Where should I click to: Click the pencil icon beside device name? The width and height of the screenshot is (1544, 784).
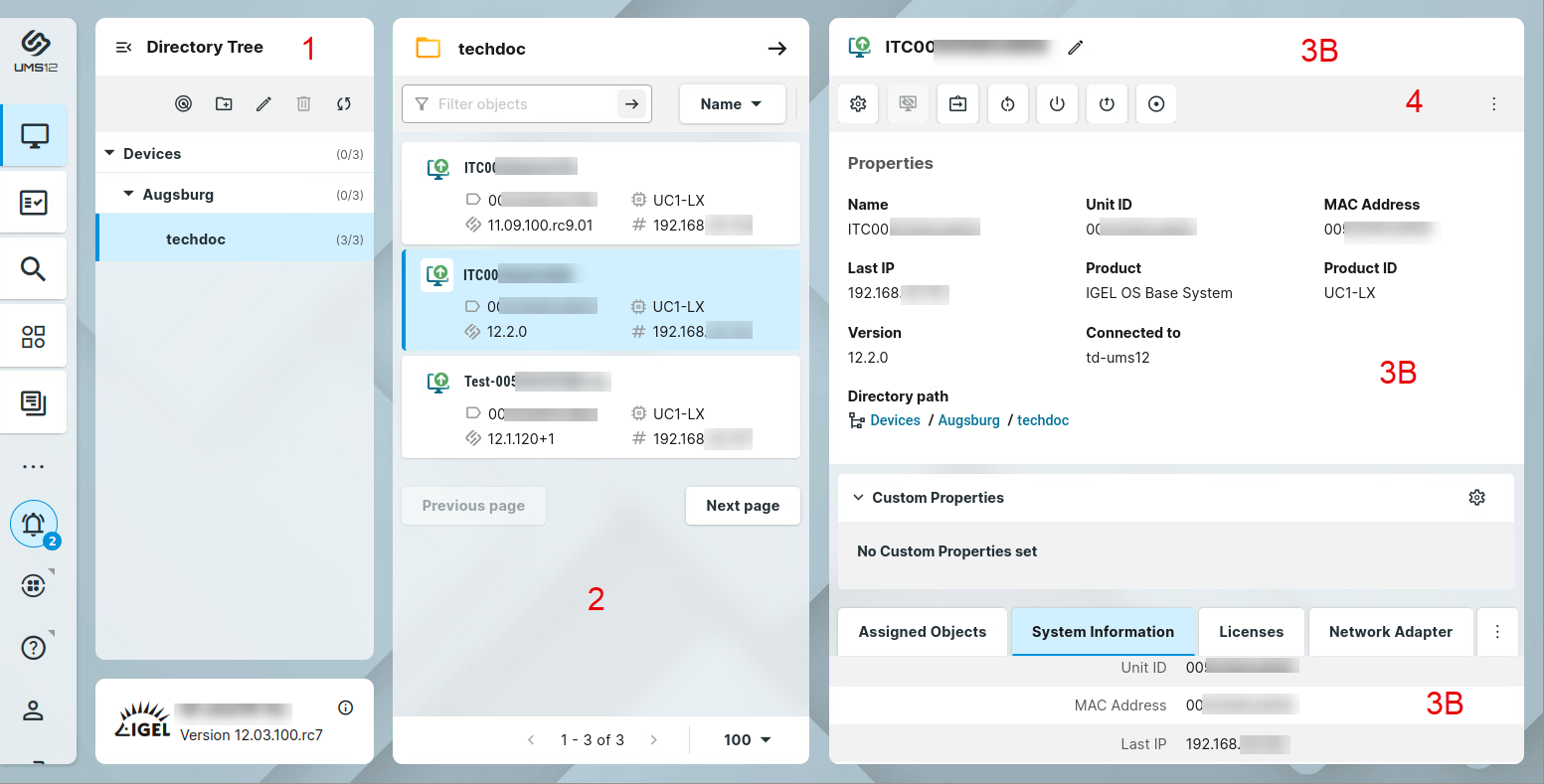(1076, 48)
